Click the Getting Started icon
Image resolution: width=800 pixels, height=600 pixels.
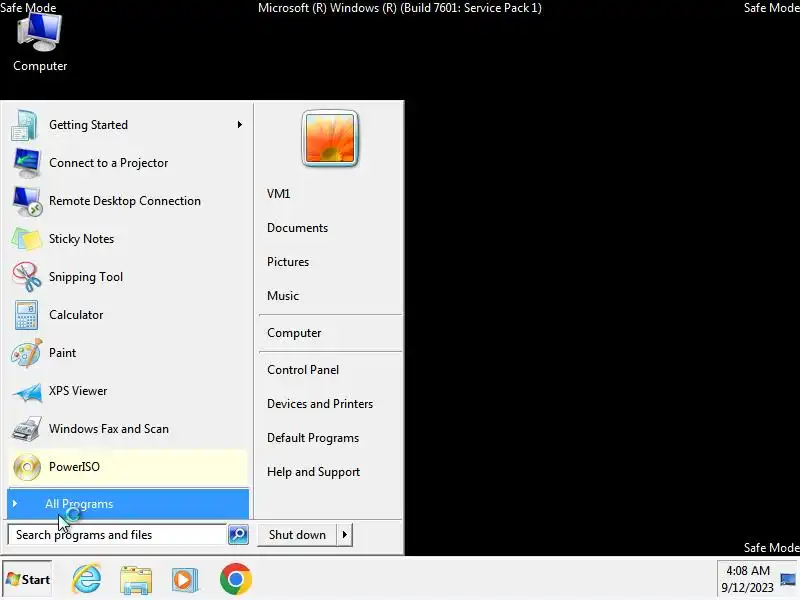coord(26,125)
